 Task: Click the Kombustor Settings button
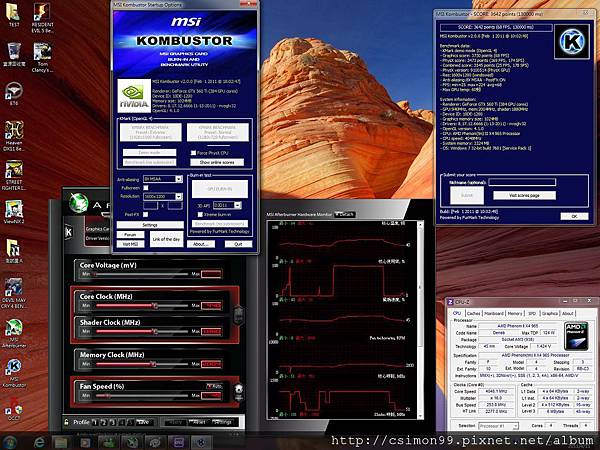pyautogui.click(x=150, y=225)
